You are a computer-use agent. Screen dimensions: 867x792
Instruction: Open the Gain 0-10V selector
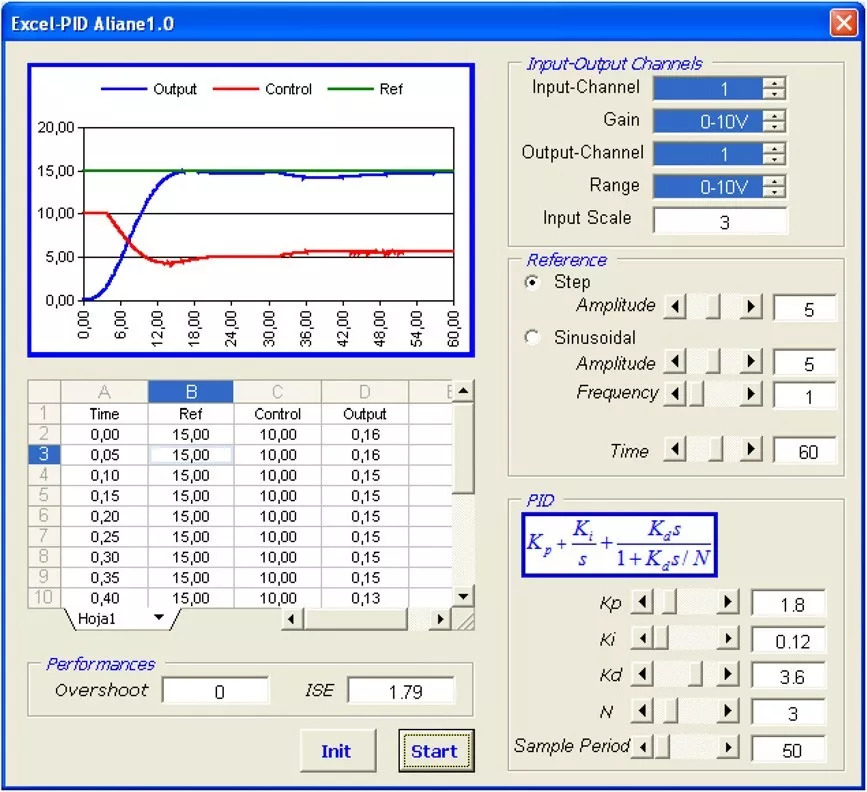pos(774,121)
